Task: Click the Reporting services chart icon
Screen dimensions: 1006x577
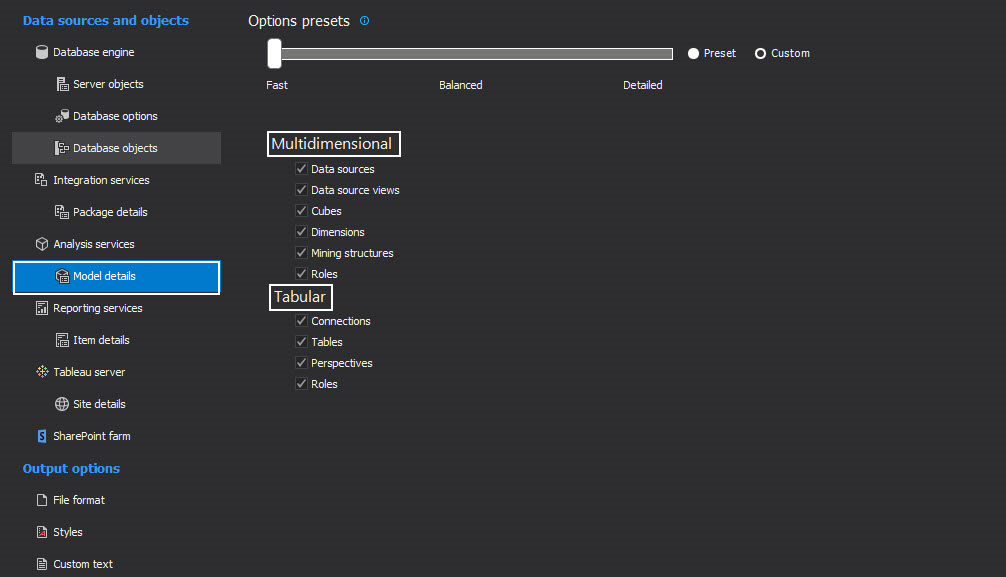Action: (41, 308)
